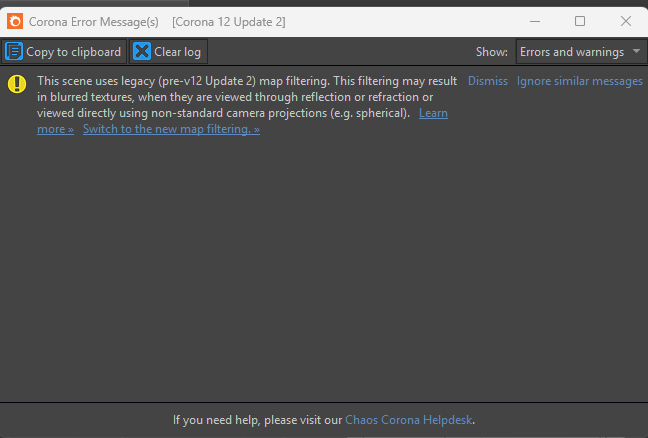
Task: Minimize the Corona Error Messages window
Action: (x=535, y=21)
